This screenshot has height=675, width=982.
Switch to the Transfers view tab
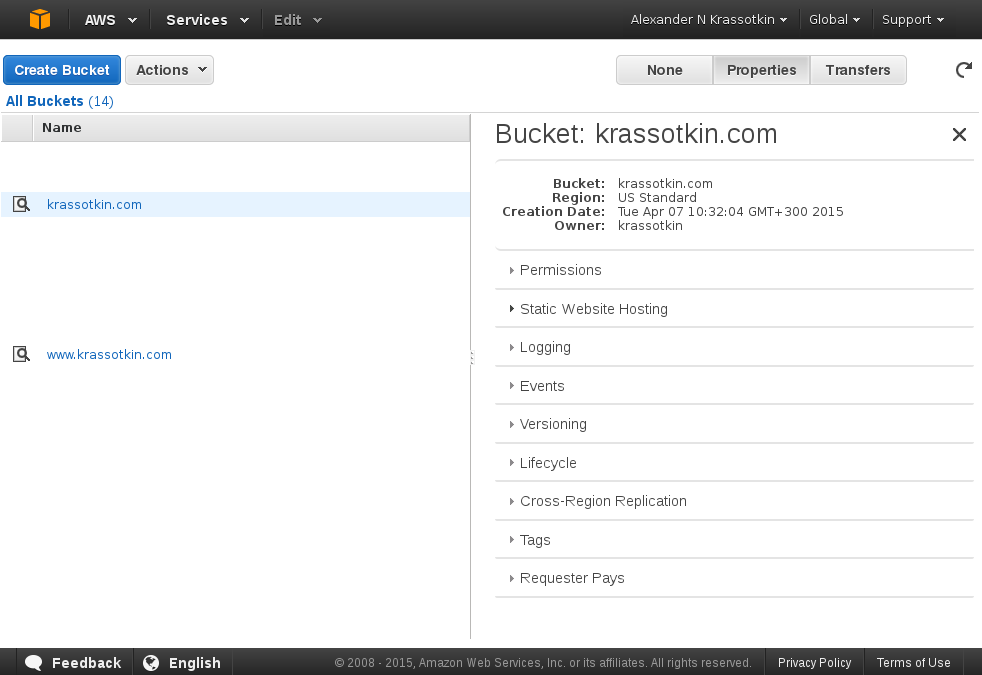(x=858, y=70)
